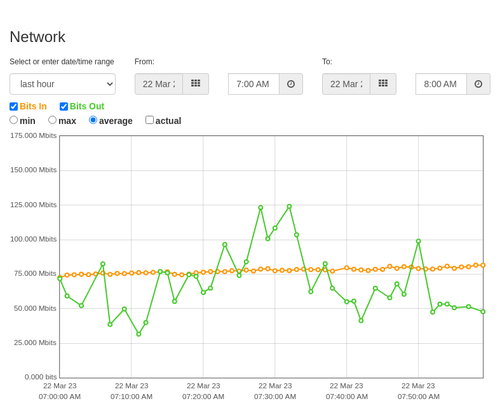Click the 07:20:00 AM time axis label
This screenshot has height=403, width=500.
(203, 397)
